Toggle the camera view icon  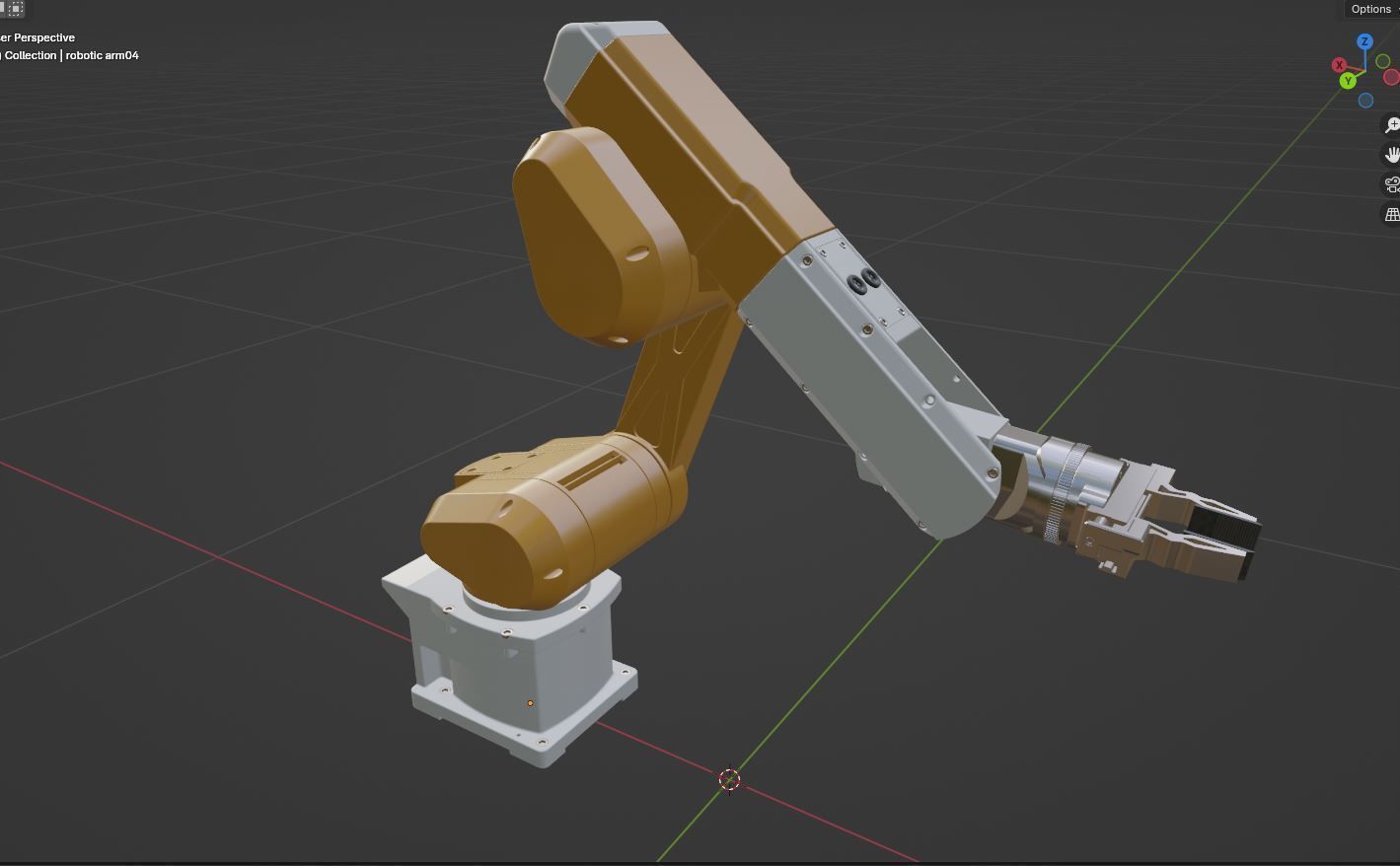[x=1391, y=184]
